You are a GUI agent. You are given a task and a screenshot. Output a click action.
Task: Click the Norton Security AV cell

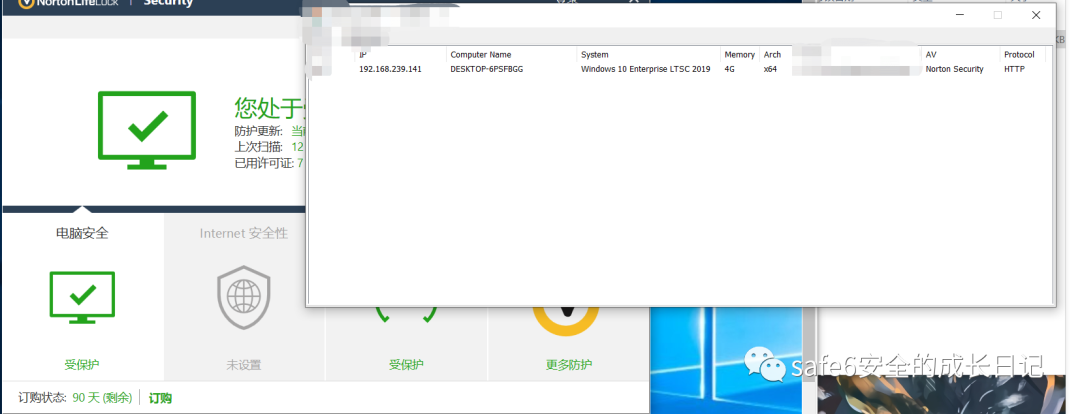point(955,69)
